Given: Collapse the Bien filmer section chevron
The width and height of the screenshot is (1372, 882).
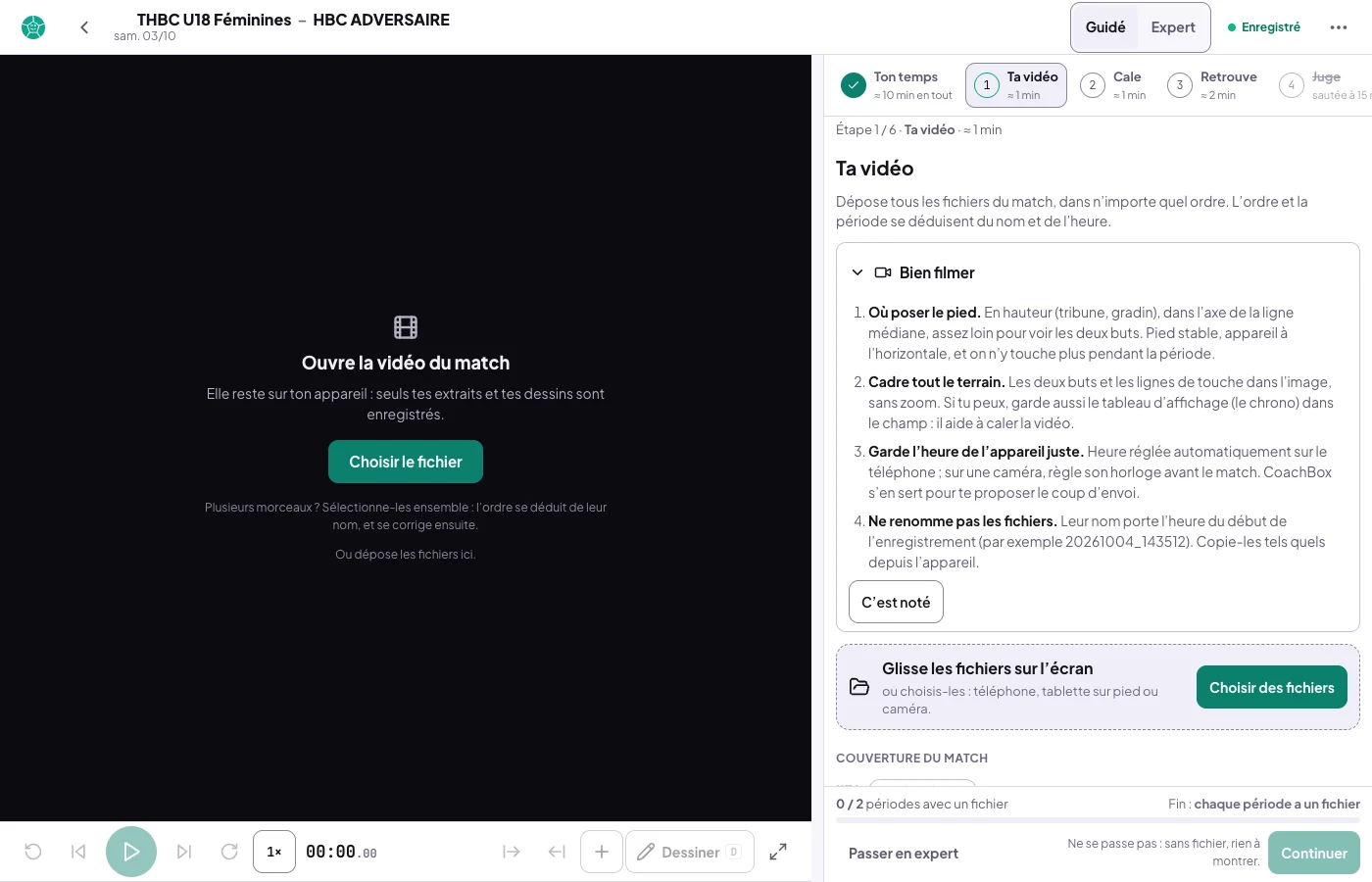Looking at the screenshot, I should click(857, 272).
